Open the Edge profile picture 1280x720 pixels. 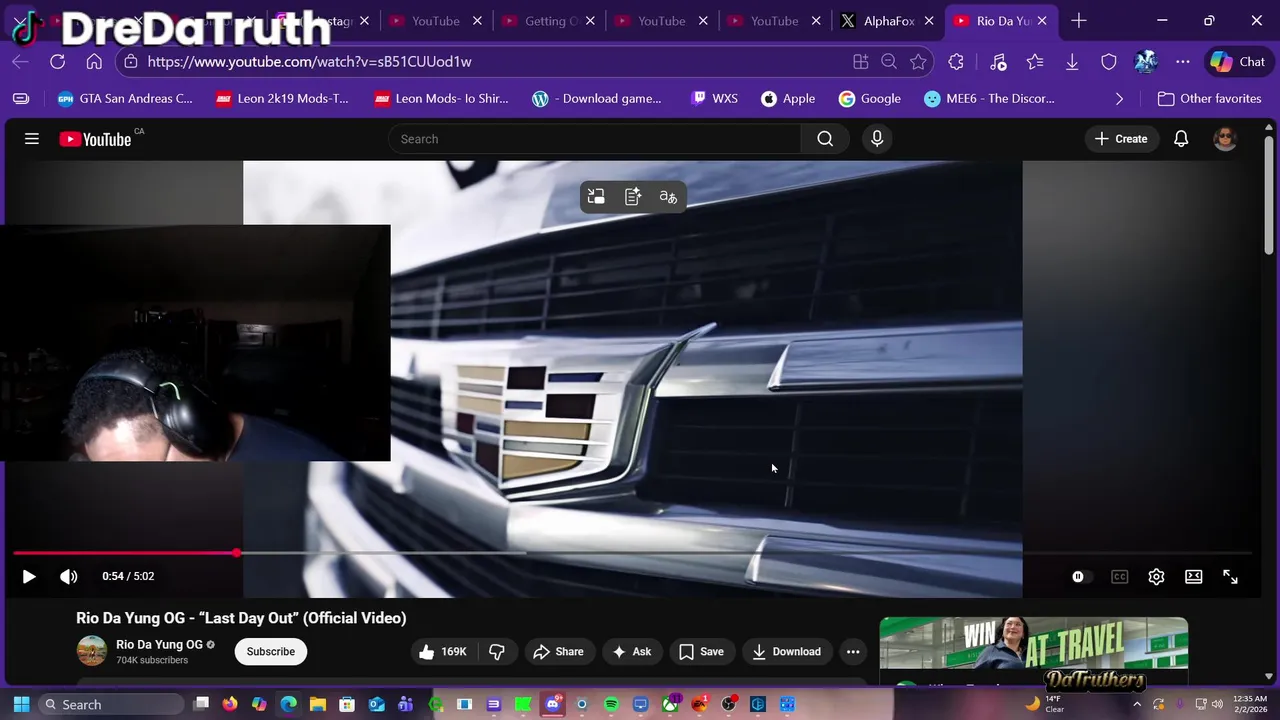pos(1146,62)
